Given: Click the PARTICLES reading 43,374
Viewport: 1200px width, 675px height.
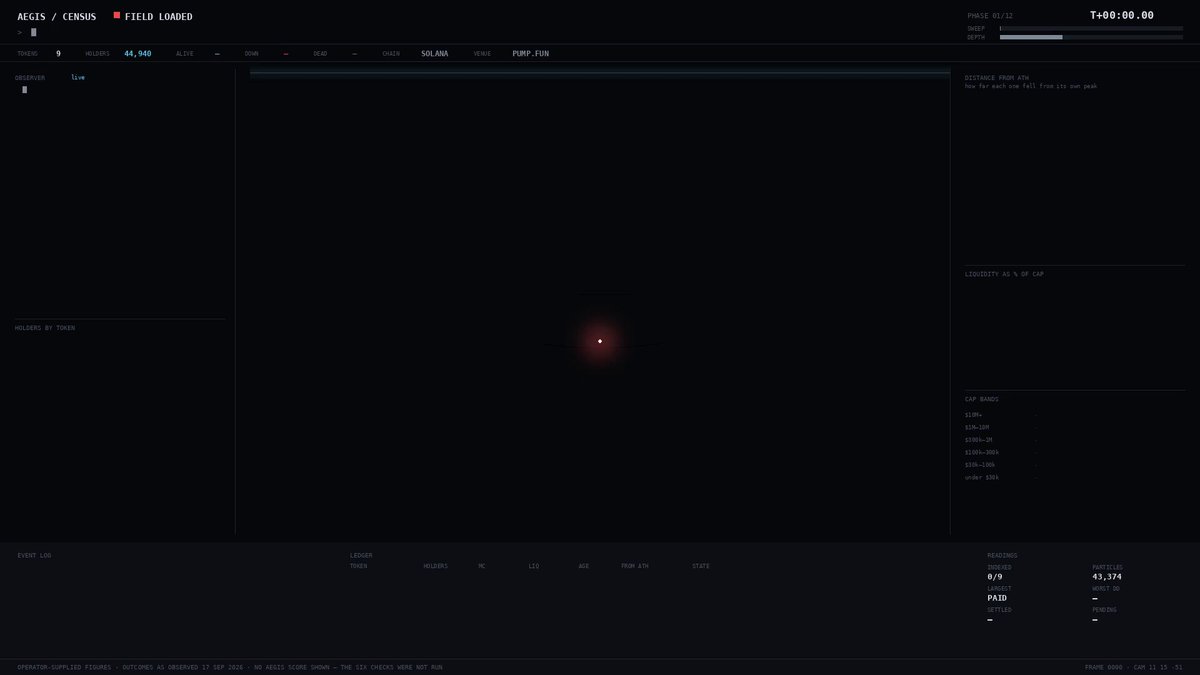Looking at the screenshot, I should [x=1107, y=577].
